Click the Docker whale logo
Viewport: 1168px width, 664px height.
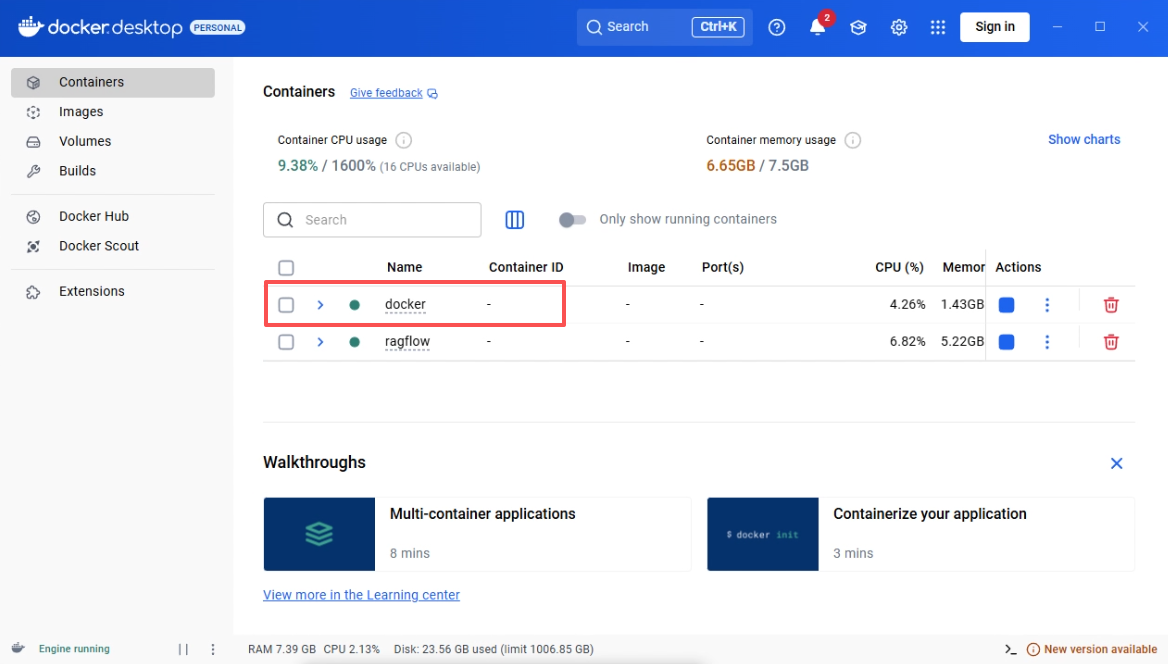point(31,26)
